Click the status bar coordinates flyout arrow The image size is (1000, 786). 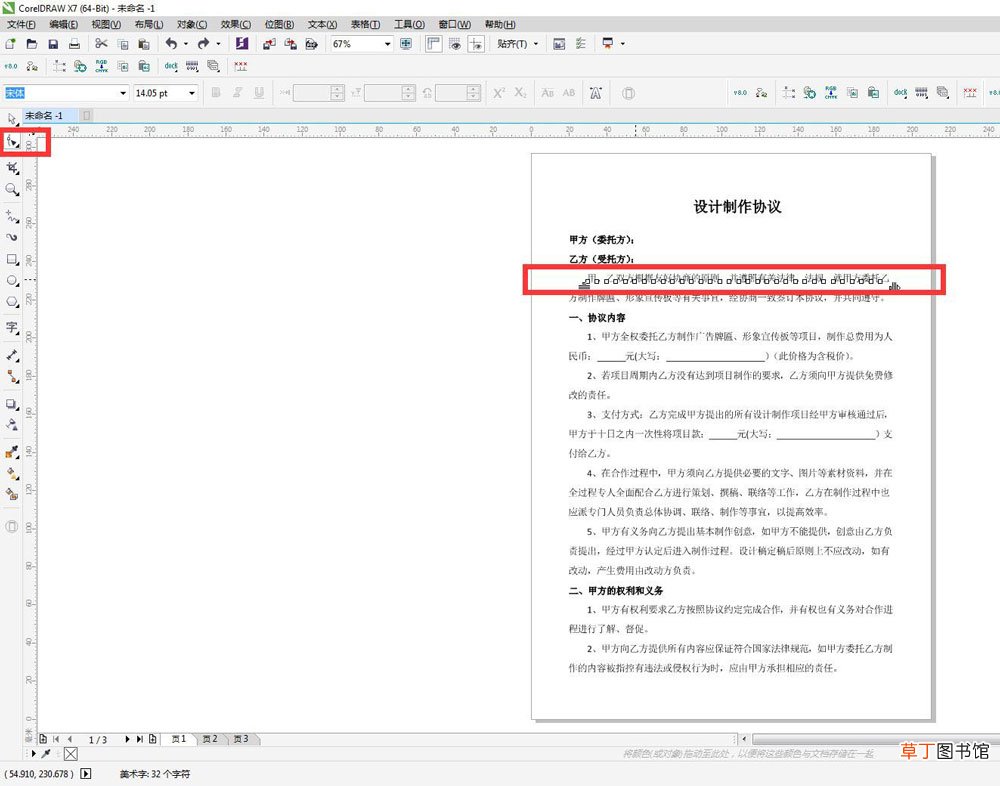point(85,773)
